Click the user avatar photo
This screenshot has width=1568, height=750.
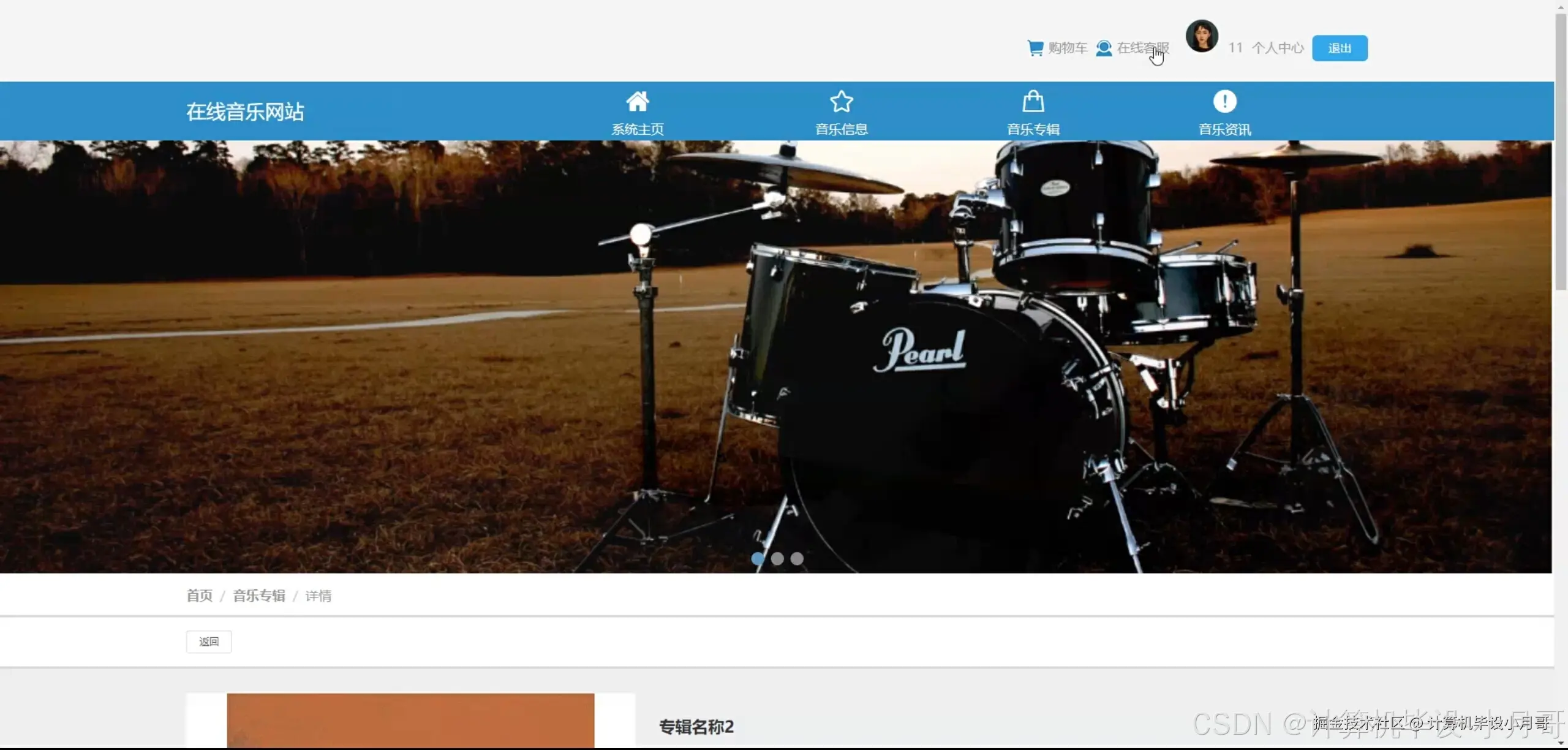coord(1201,36)
